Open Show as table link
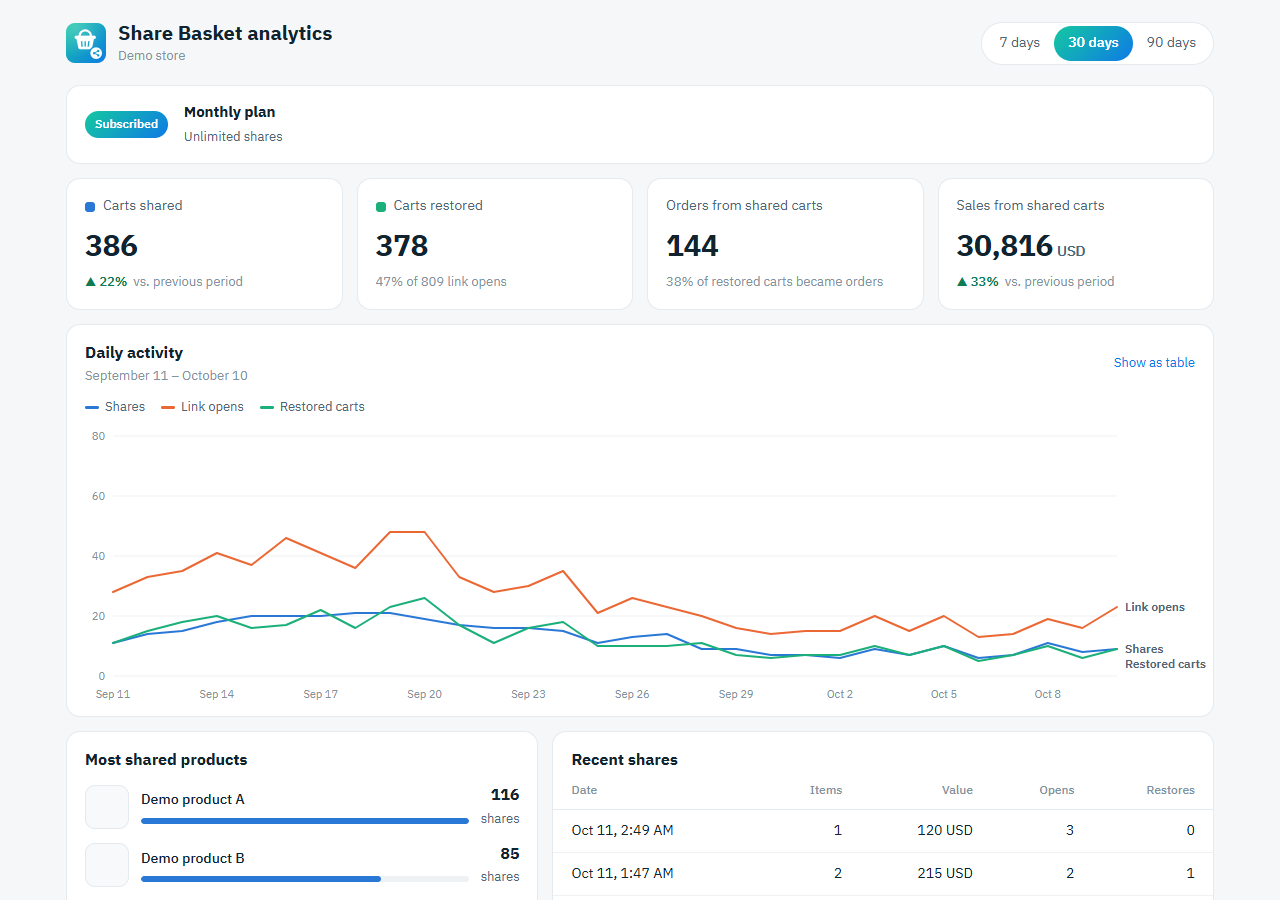 pos(1154,363)
